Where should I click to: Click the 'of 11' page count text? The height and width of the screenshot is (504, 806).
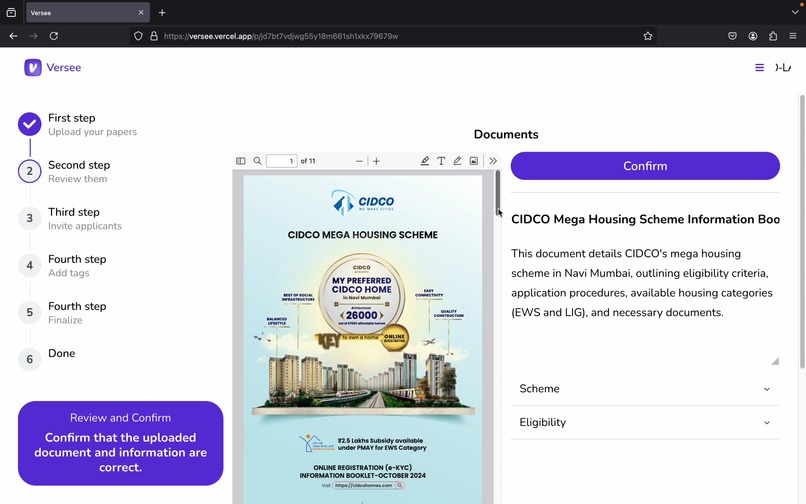point(308,161)
